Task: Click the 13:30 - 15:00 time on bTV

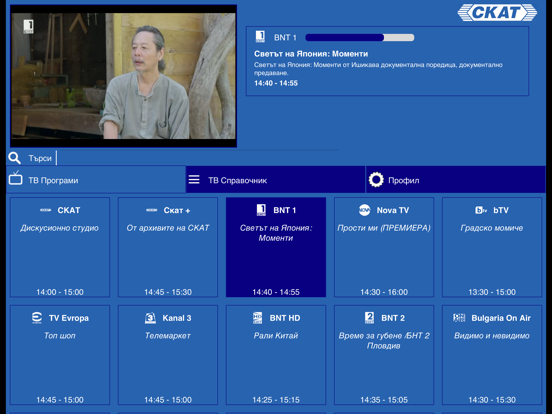Action: pos(492,292)
